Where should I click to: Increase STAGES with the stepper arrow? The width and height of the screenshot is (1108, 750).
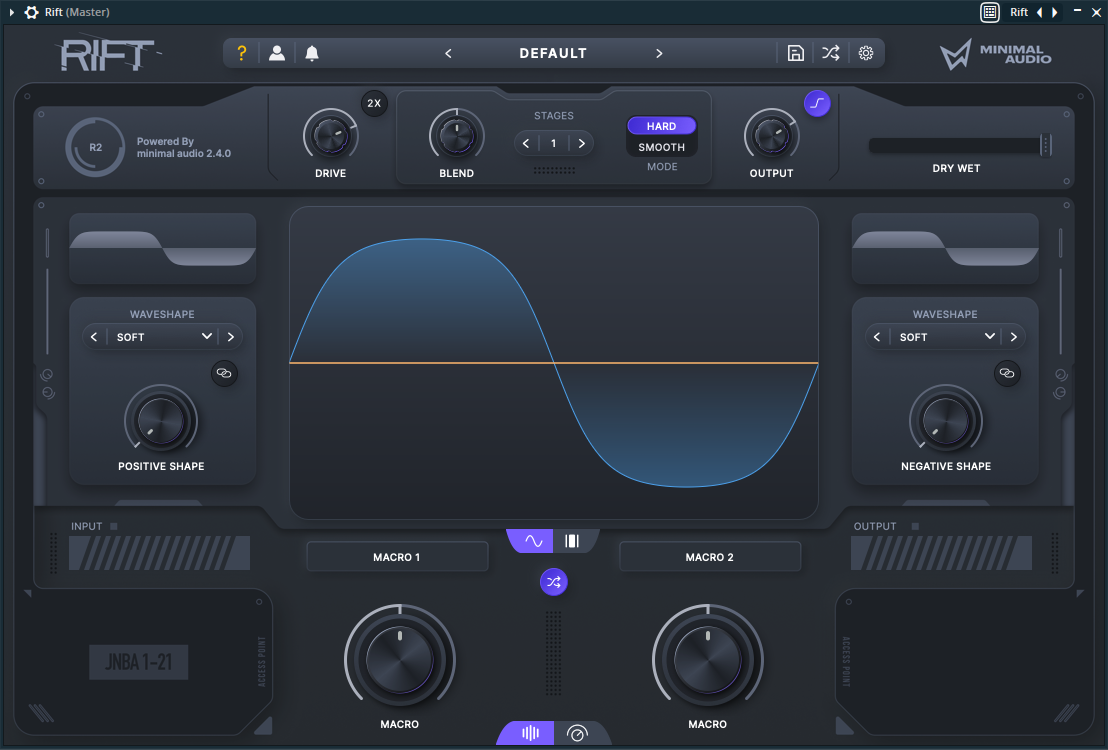(x=581, y=143)
